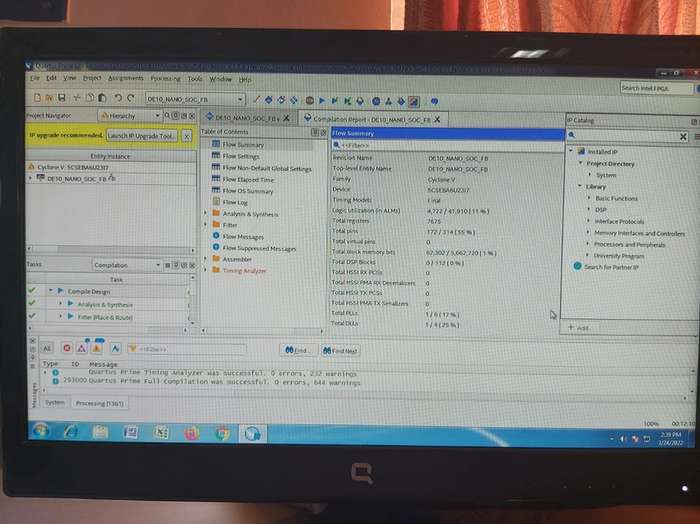Click the blue Help icon in toolbar
This screenshot has width=700, height=524.
(x=434, y=102)
